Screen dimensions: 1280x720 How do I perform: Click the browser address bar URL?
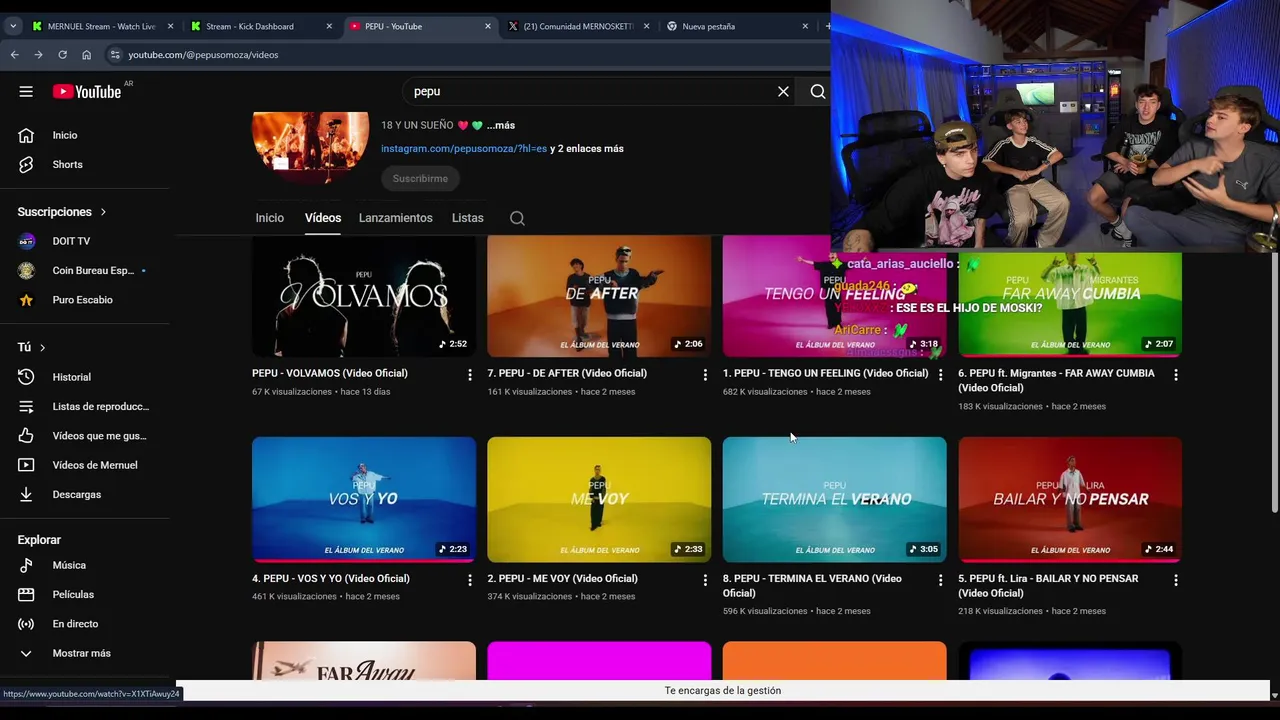203,55
